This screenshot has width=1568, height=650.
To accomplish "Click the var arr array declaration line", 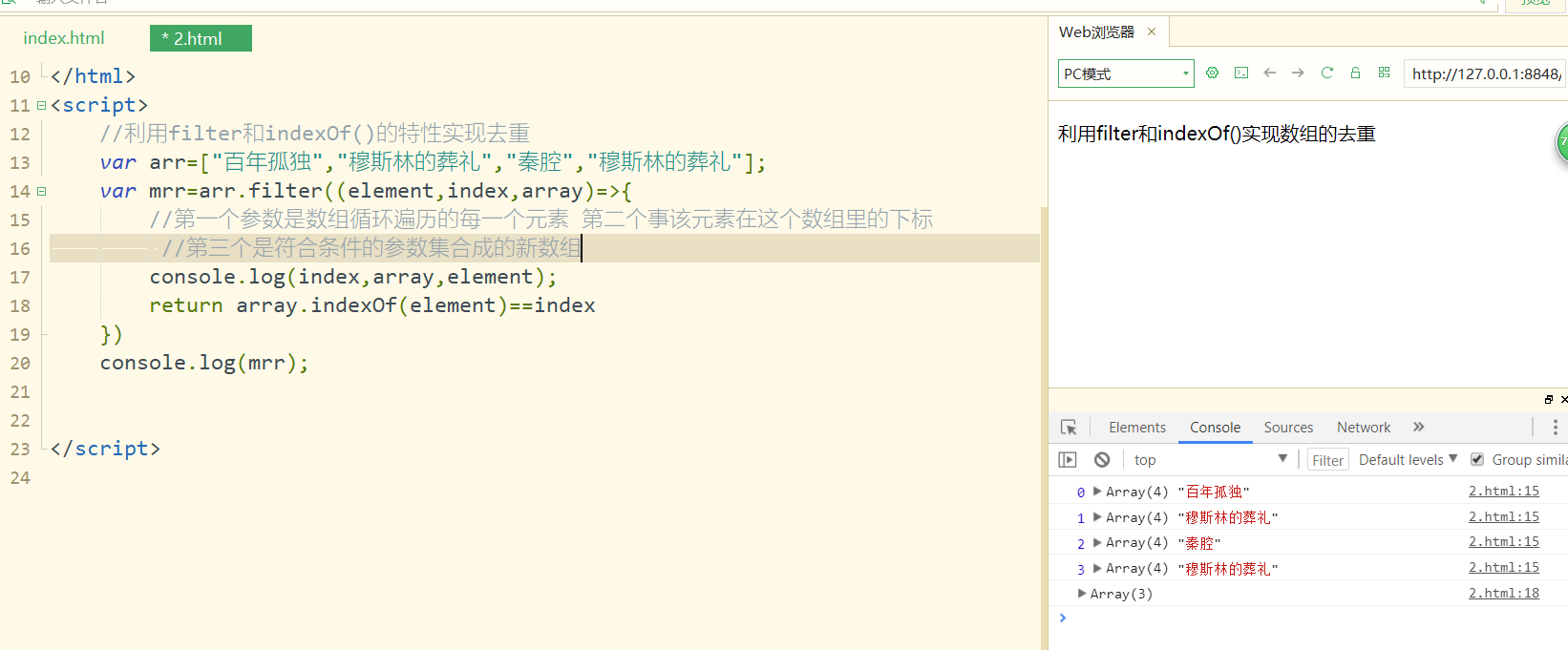I will point(433,162).
